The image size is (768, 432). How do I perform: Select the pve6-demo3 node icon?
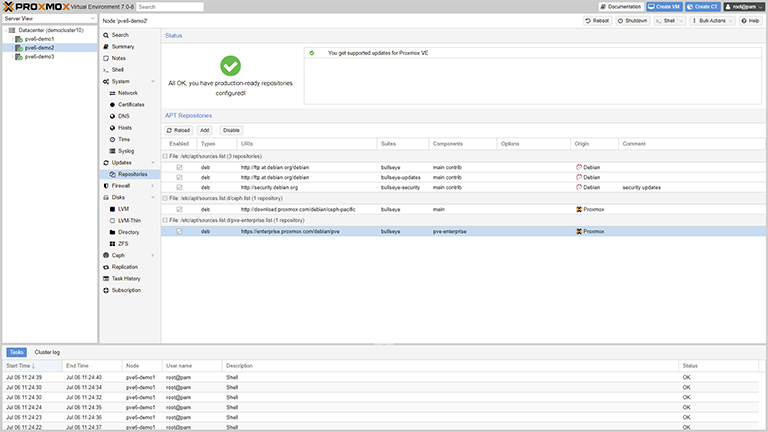click(x=19, y=57)
